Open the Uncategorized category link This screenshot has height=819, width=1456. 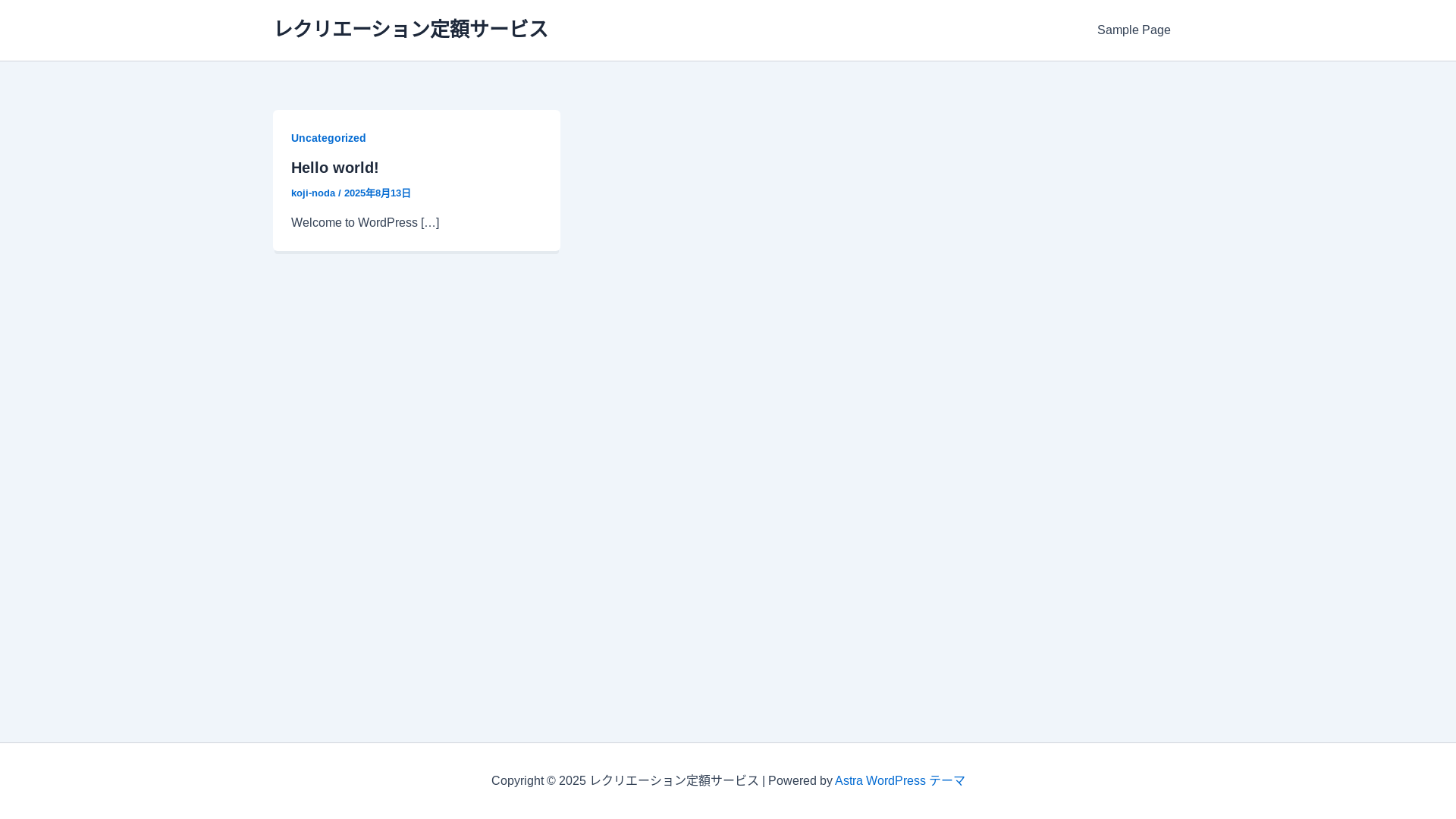328,138
